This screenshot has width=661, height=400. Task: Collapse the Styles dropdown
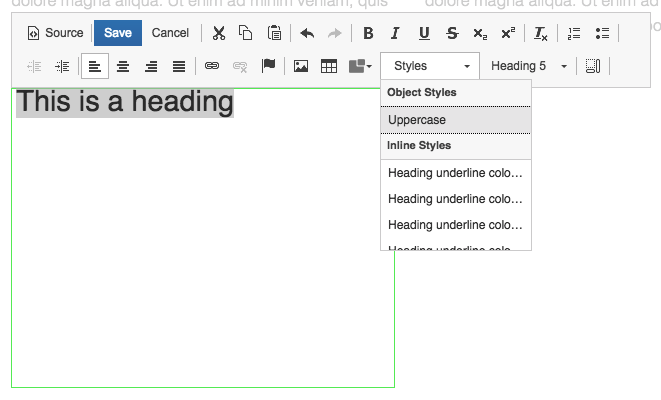430,66
